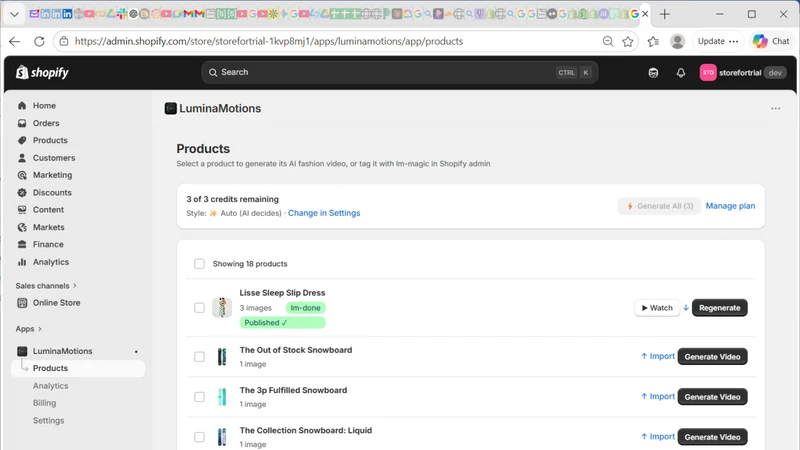Click the lm-done tag badge
Image resolution: width=800 pixels, height=450 pixels.
[x=305, y=308]
